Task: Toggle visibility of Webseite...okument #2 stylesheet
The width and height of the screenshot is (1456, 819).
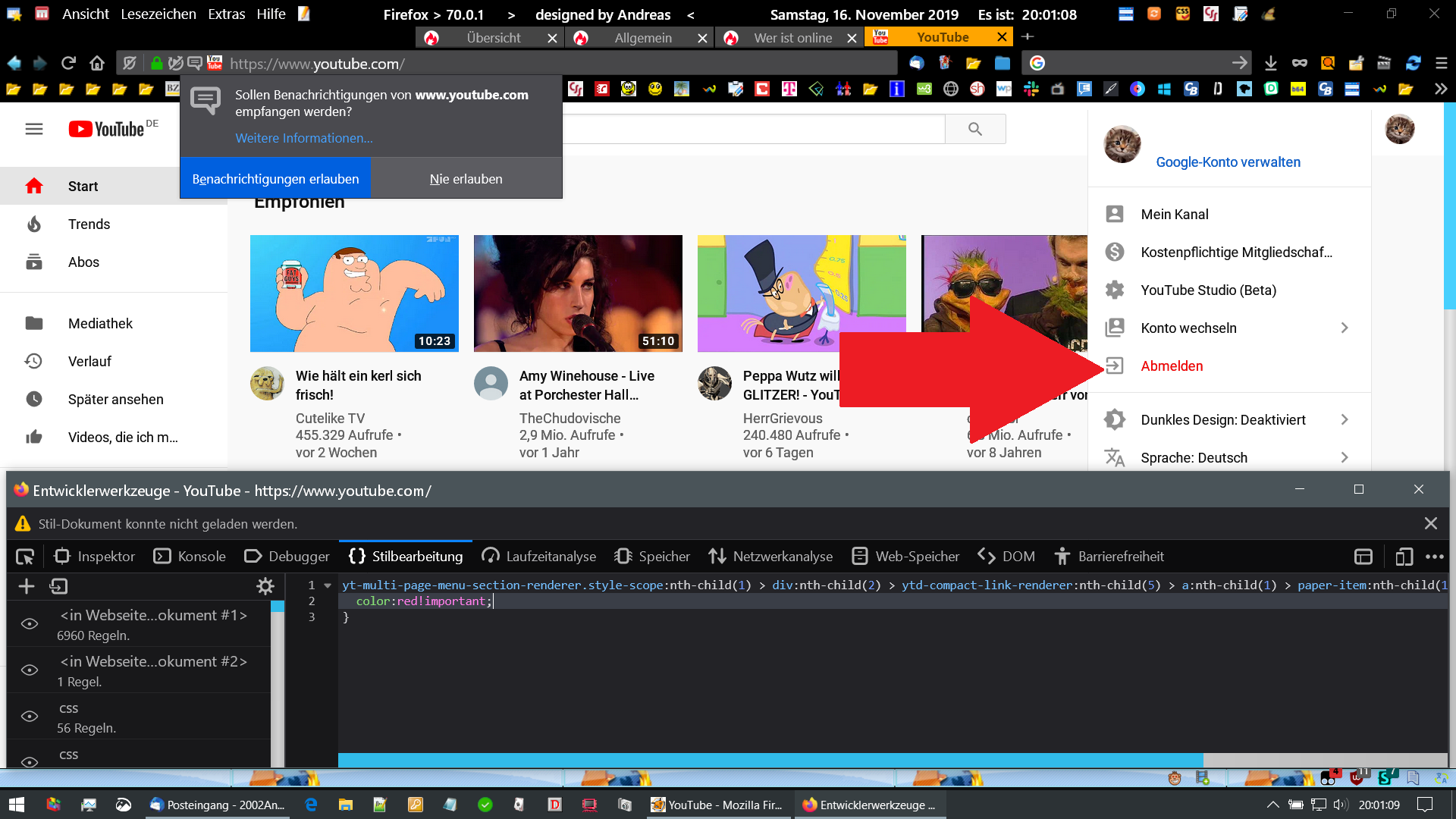Action: pos(30,670)
